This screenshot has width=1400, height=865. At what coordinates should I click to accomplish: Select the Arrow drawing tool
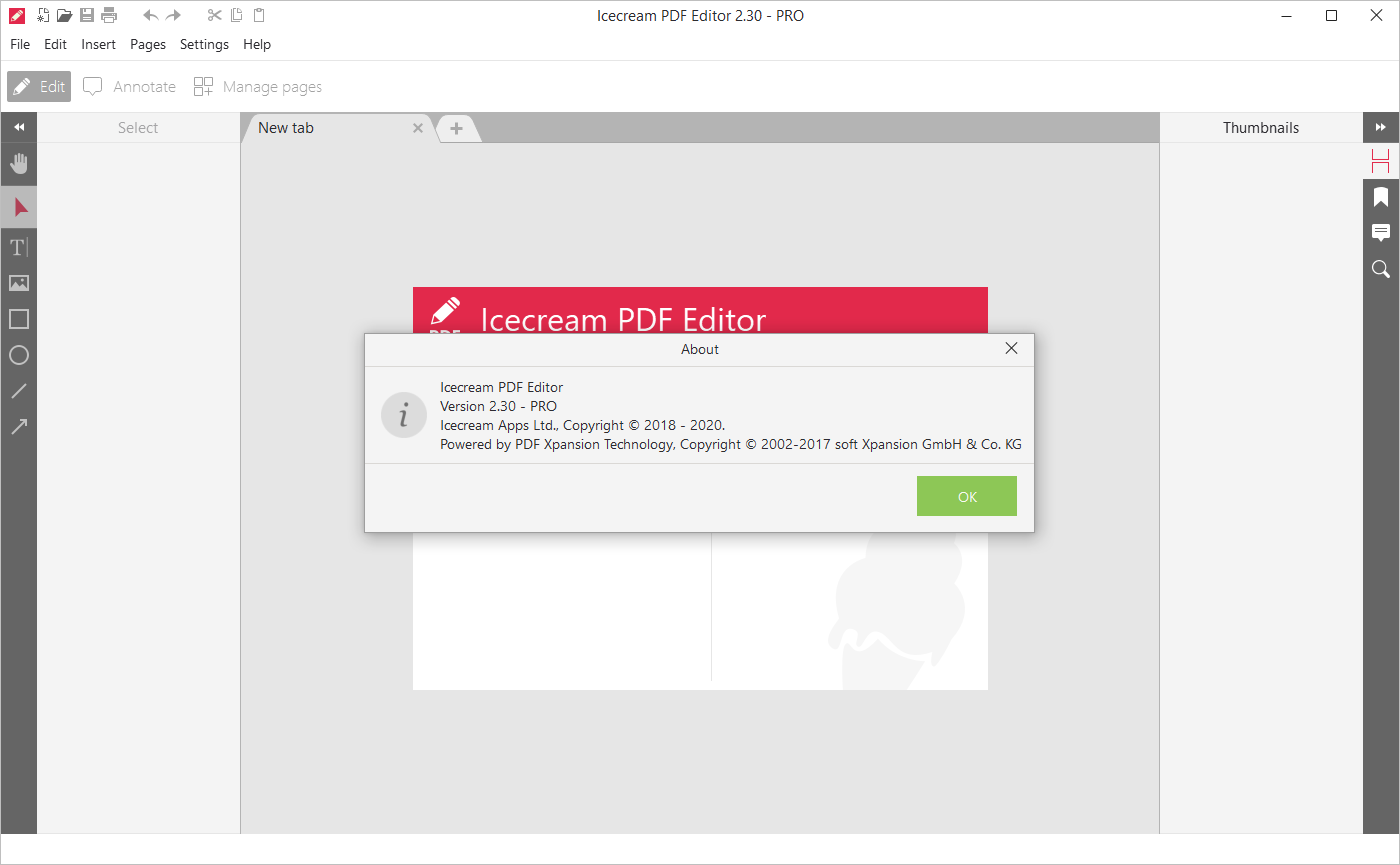point(19,427)
